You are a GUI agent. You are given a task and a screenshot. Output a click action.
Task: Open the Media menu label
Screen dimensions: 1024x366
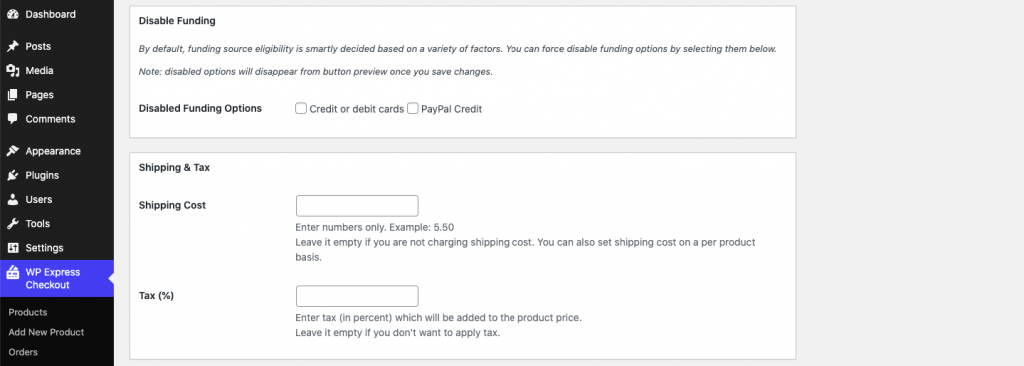(39, 71)
